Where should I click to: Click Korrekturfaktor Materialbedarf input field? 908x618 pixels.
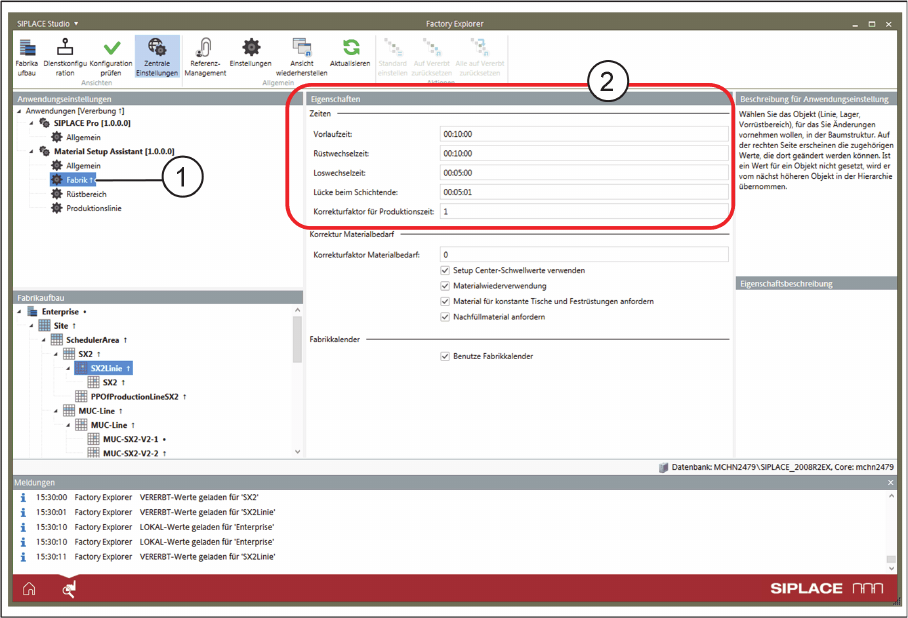584,254
